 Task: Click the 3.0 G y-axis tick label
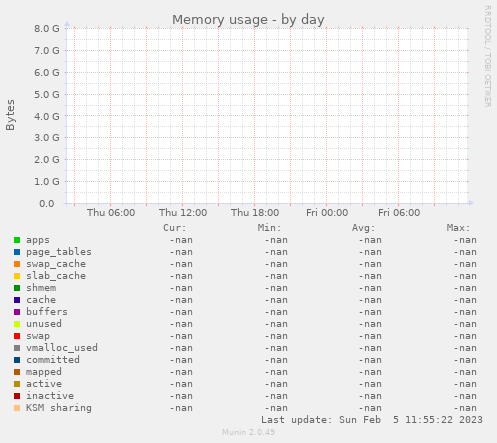(x=47, y=138)
